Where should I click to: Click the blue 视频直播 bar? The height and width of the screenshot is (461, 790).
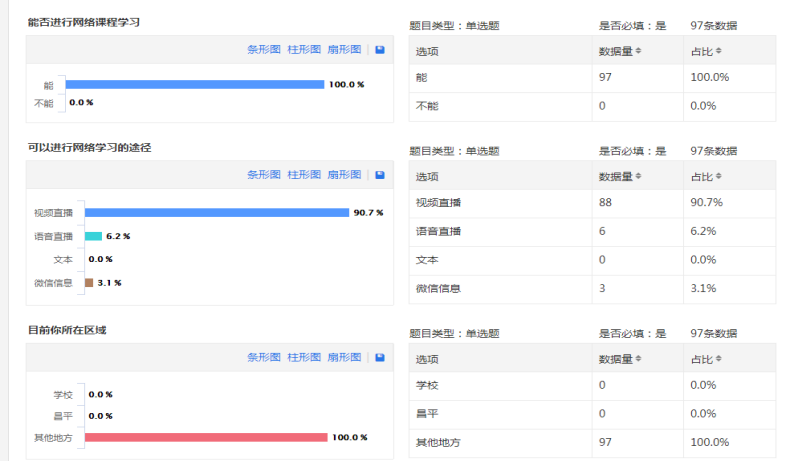pos(216,212)
